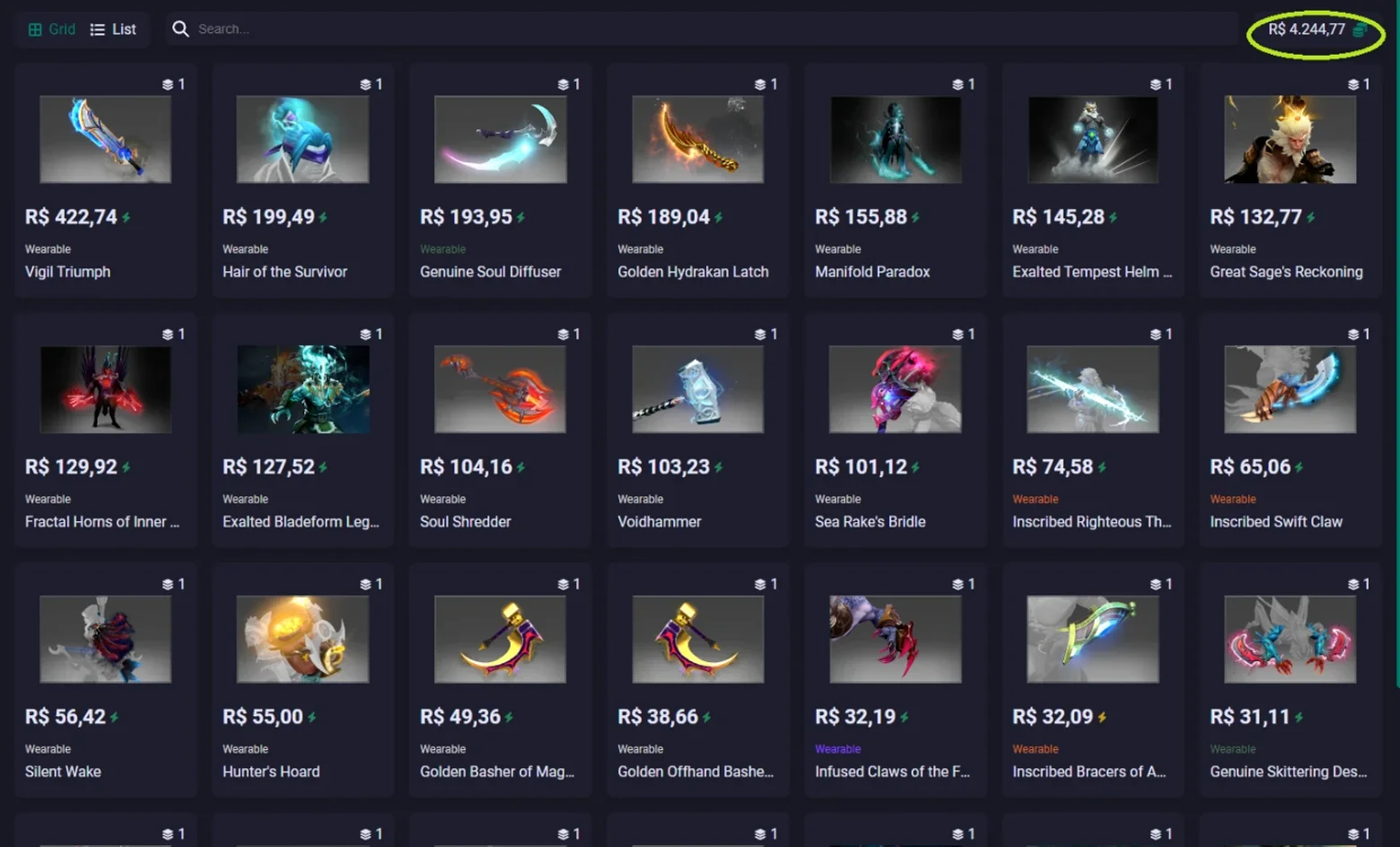
Task: Click the Voidhammer item name
Action: click(660, 521)
